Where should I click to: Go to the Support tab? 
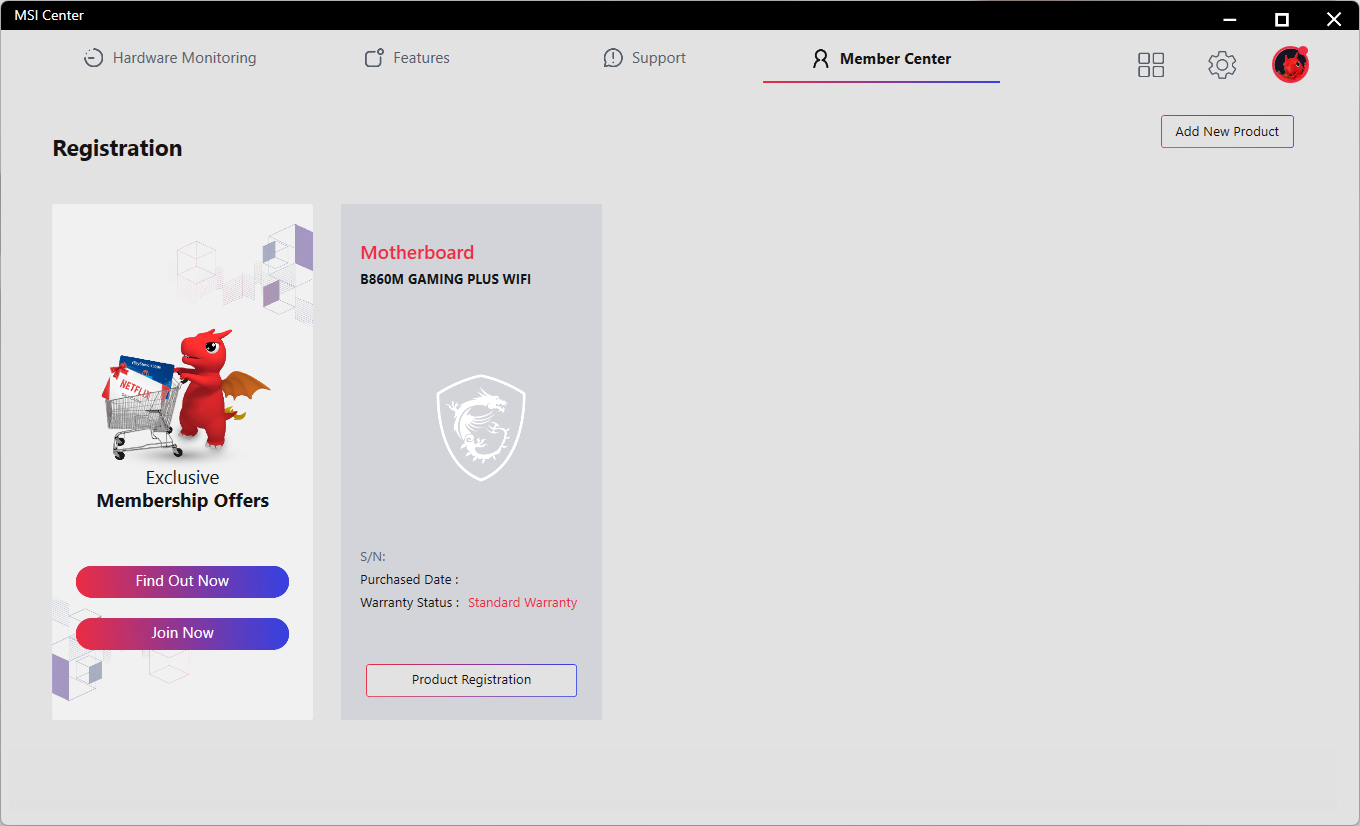point(644,58)
